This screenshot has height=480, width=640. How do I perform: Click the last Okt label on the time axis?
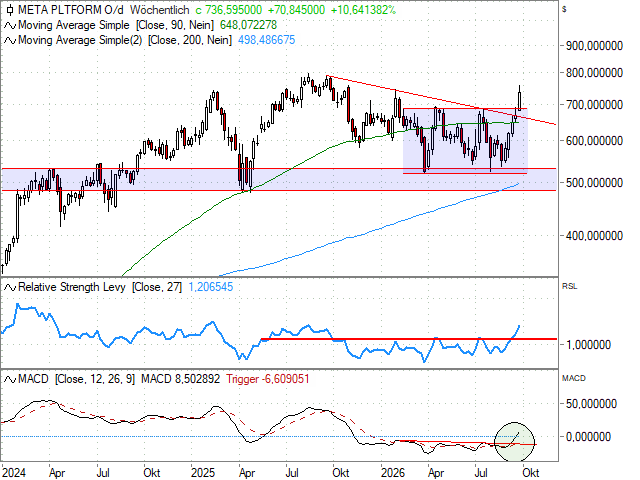pyautogui.click(x=530, y=473)
